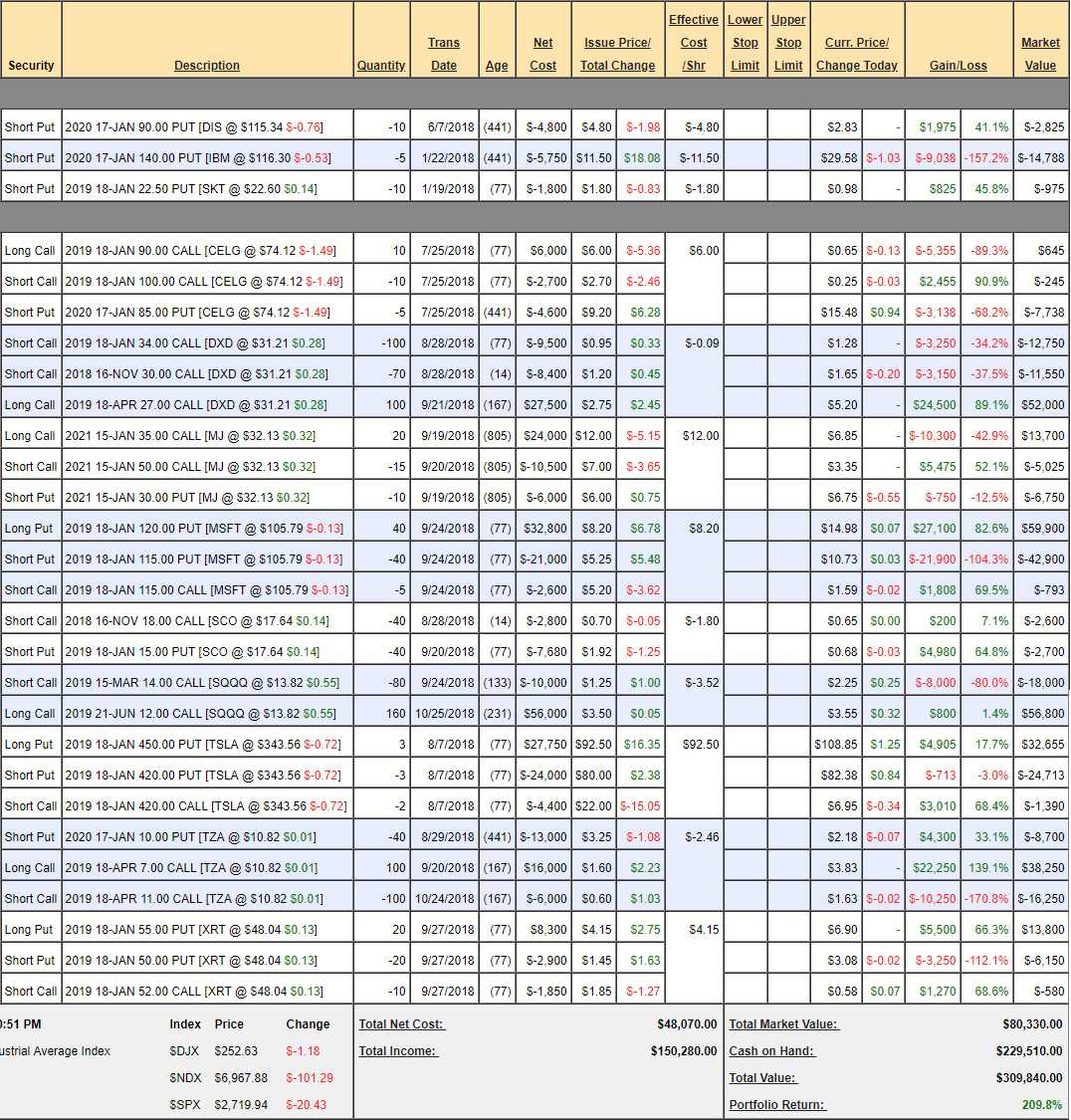Click the Upper Stop Limit cell for IBM put
This screenshot has width=1071, height=1120.
point(788,158)
